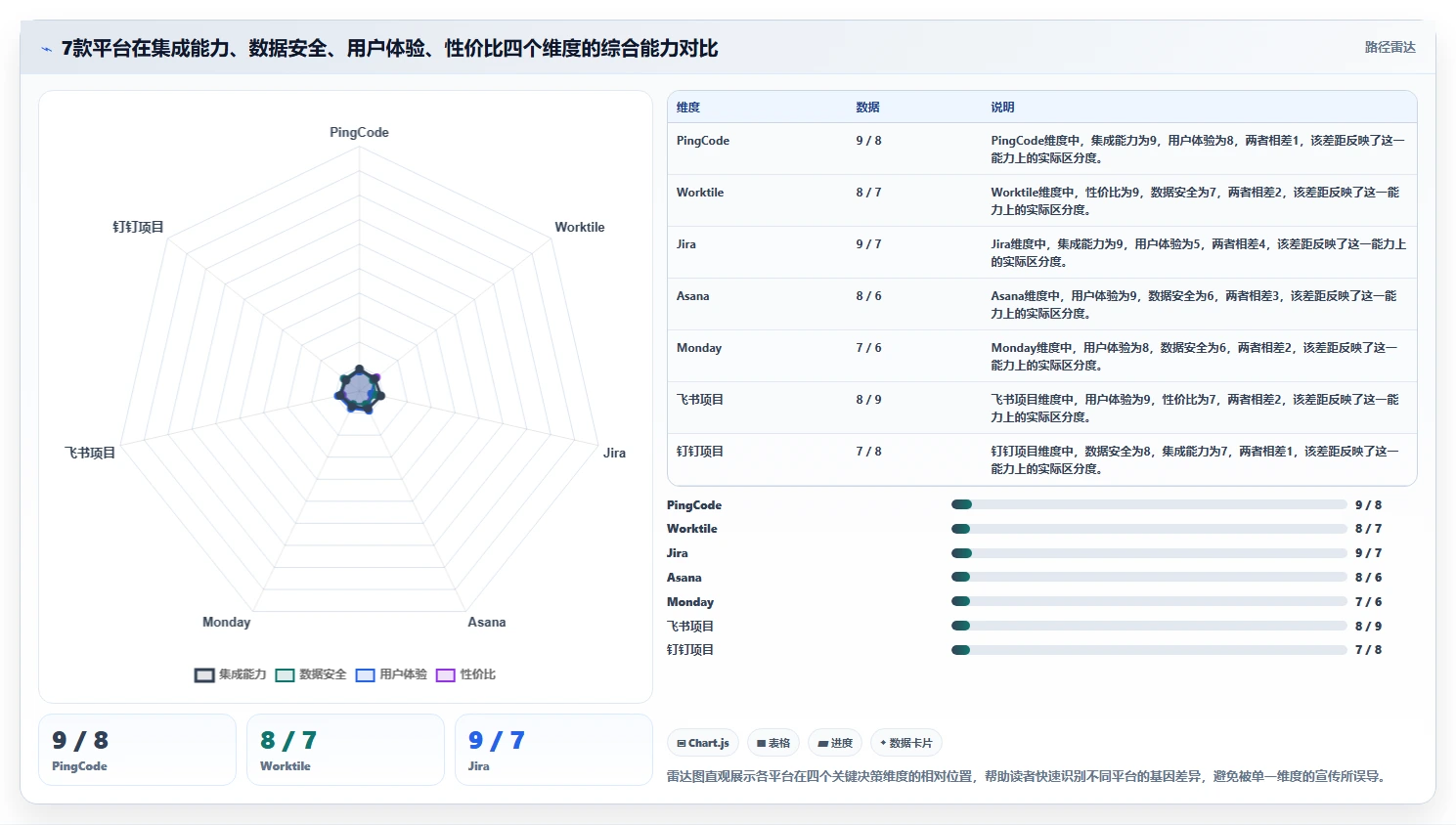
Task: Click the Asana row description text
Action: click(x=1193, y=304)
